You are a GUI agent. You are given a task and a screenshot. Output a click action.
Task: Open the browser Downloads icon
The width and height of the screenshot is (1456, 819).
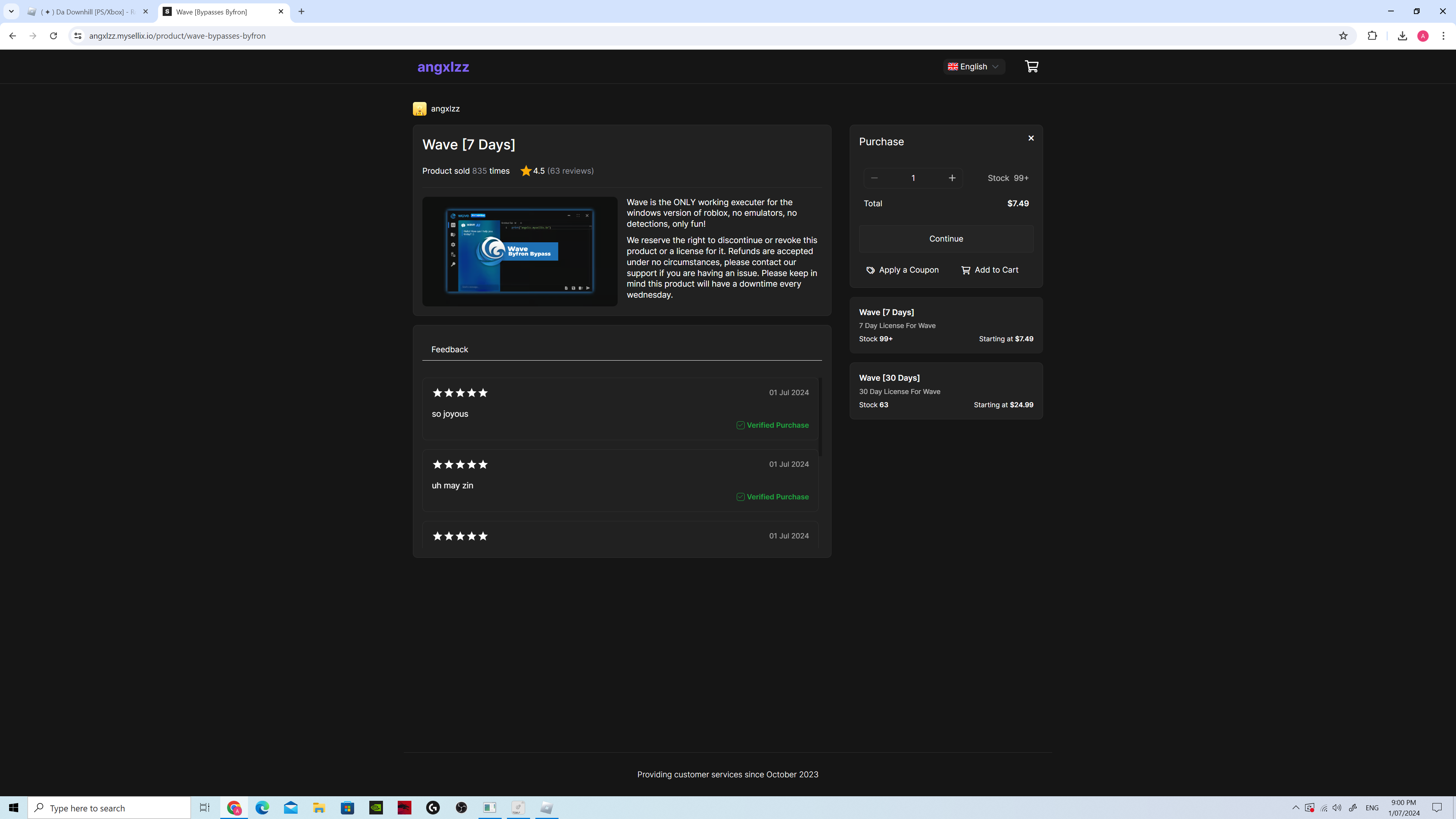1402,36
